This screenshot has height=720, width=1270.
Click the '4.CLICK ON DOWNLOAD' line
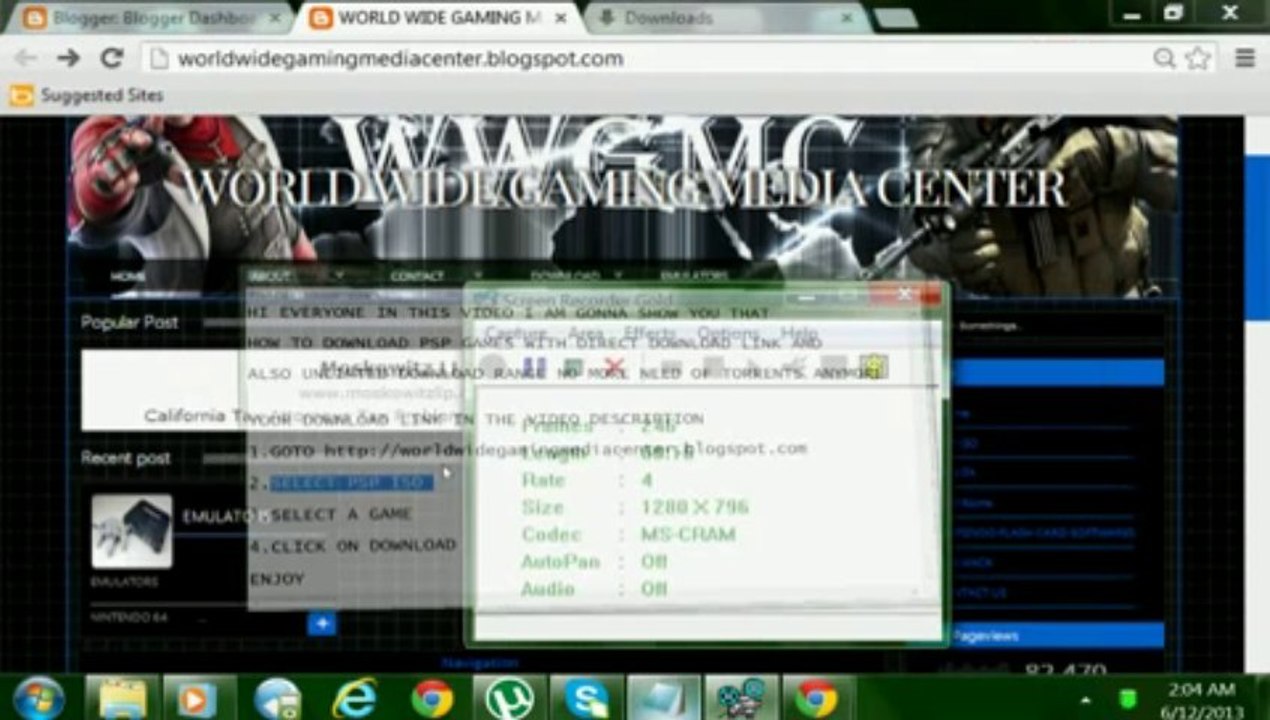tap(353, 546)
